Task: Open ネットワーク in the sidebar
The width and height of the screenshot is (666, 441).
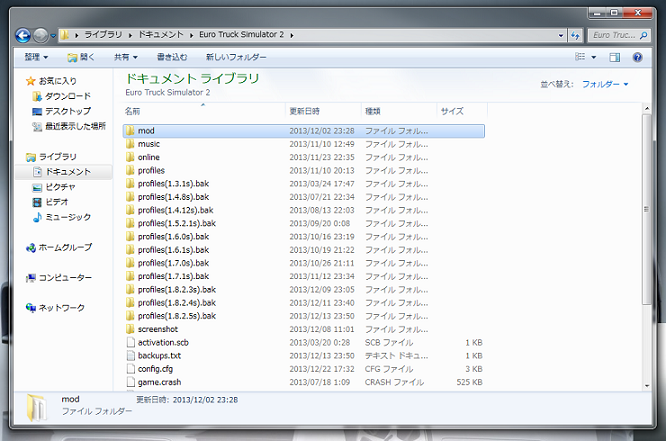Action: pos(55,308)
